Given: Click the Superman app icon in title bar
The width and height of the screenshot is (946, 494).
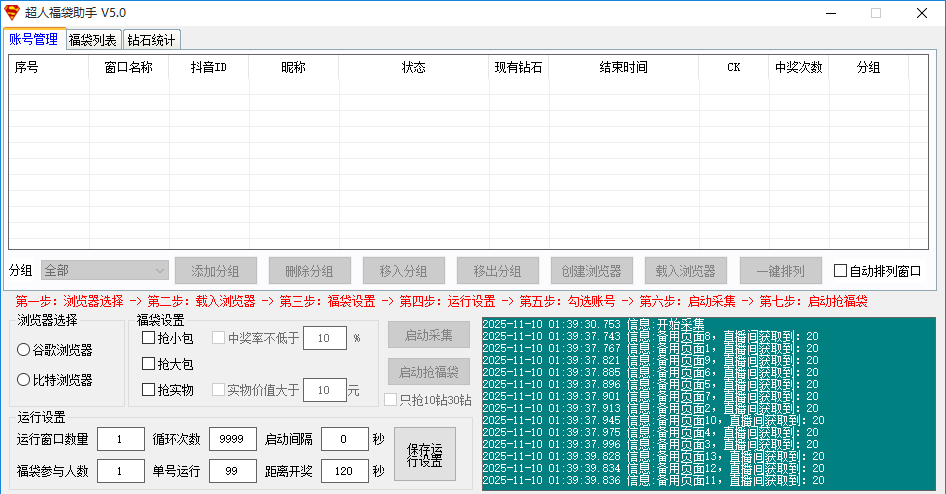Looking at the screenshot, I should point(13,13).
